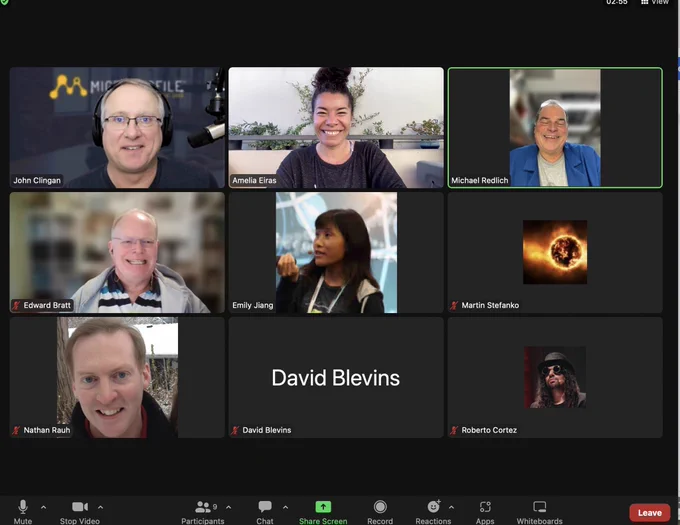Image resolution: width=680 pixels, height=525 pixels.
Task: Click the large David Blevins name tile
Action: tap(336, 378)
